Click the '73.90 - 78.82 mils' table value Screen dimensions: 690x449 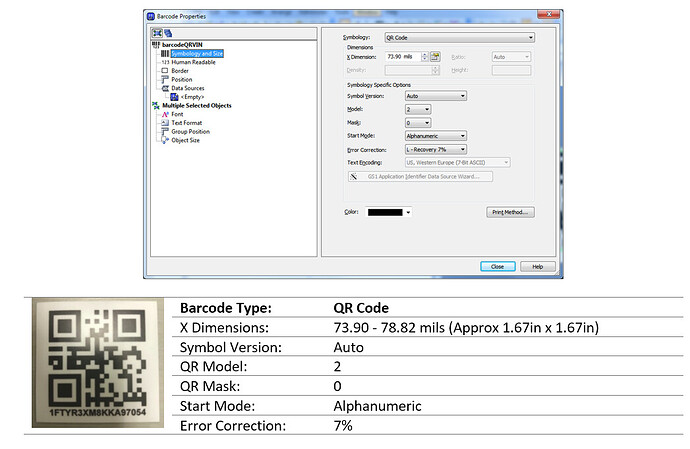389,328
